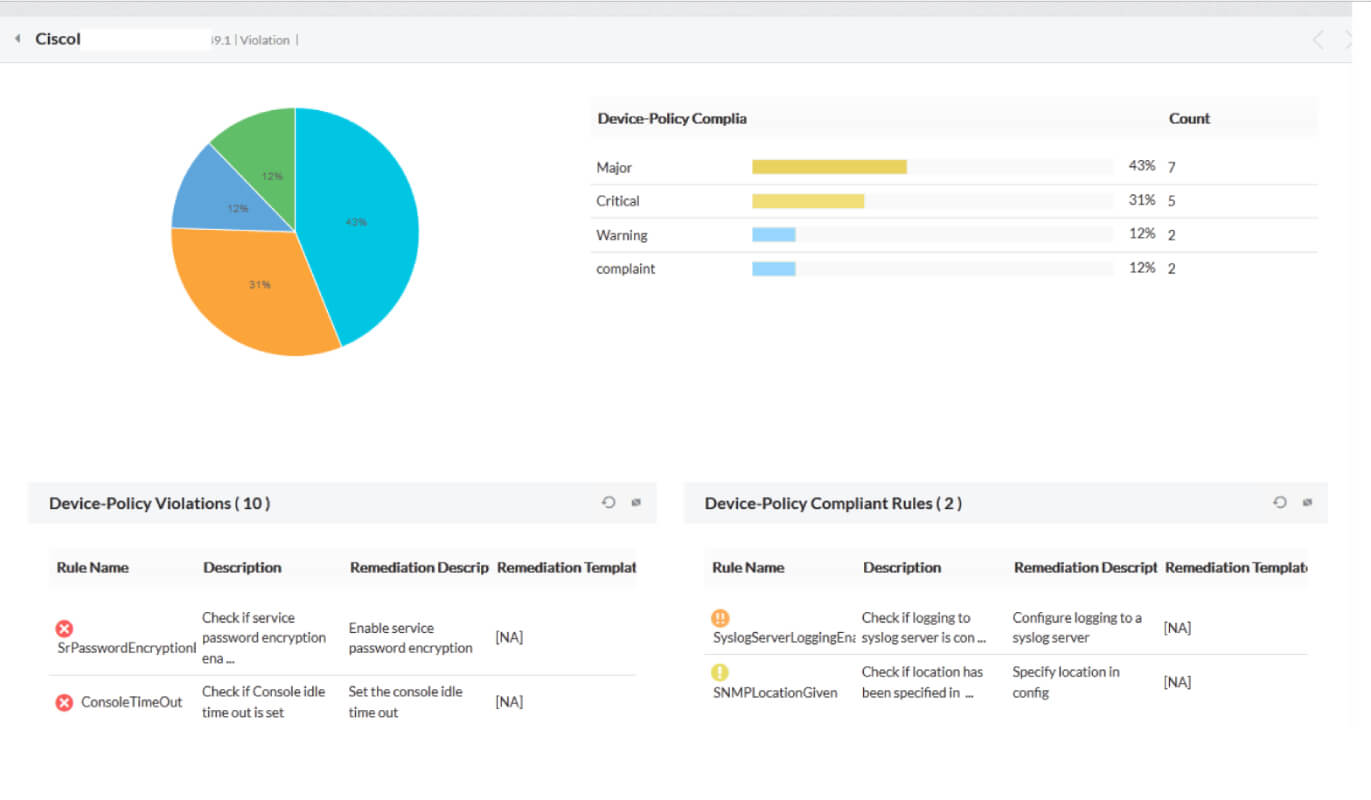Click red error icon next to ConsoleTimeOut
This screenshot has height=800, width=1371.
(64, 702)
